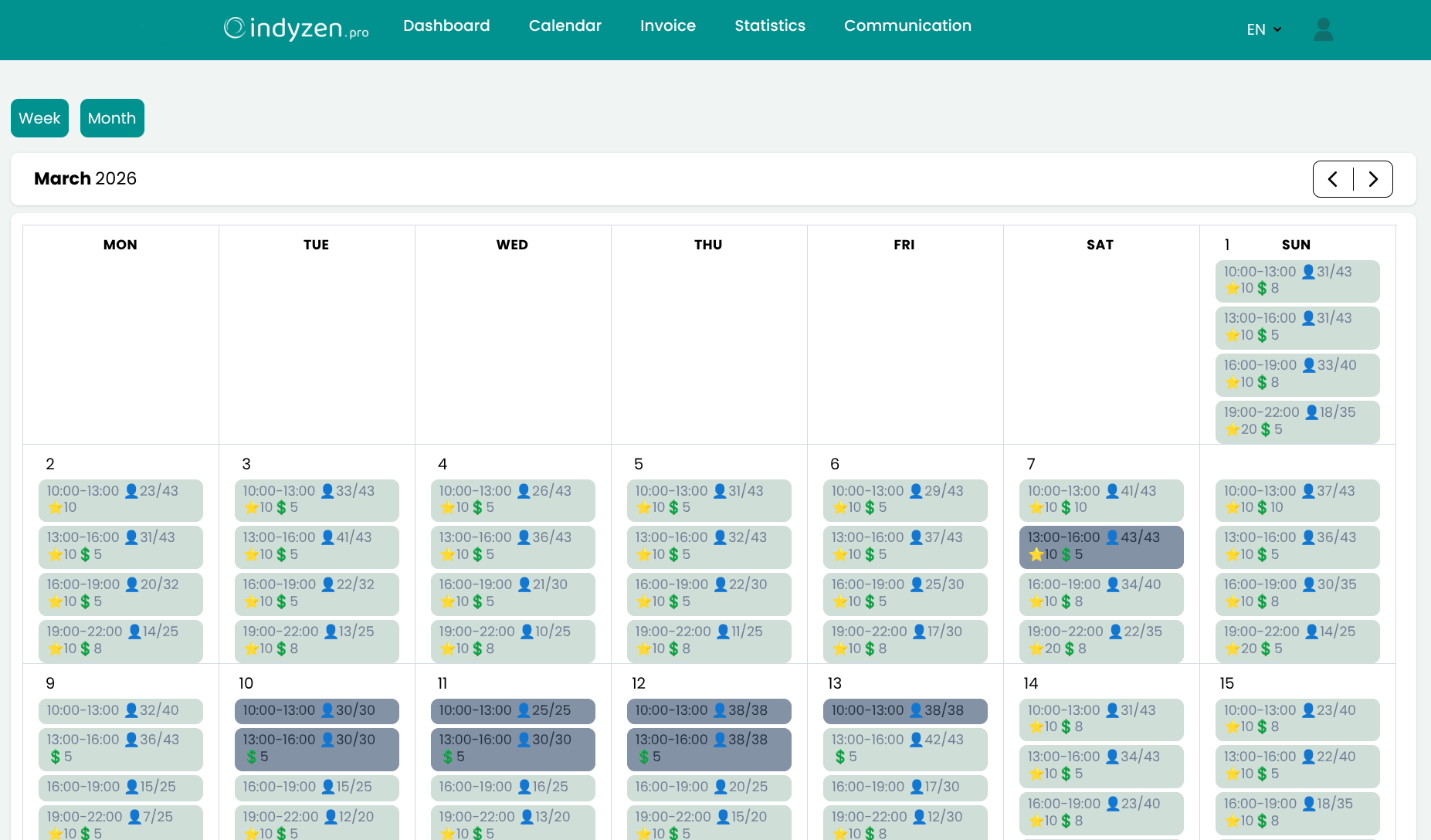1431x840 pixels.
Task: Open March 2 10:00-13:00 session
Action: tap(120, 500)
